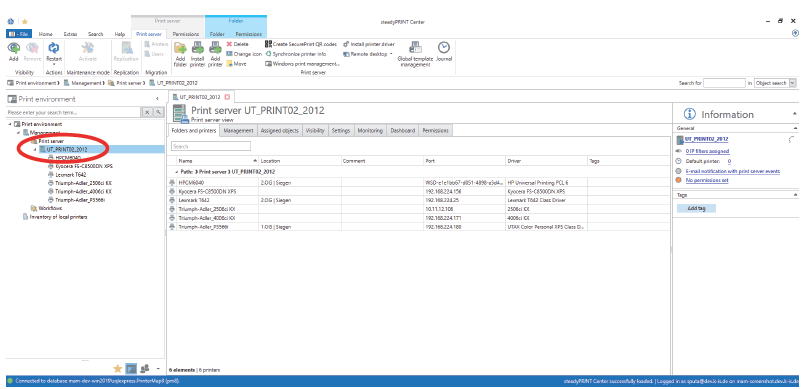Screen dimensions: 804x389
Task: Click the refresh icon in Information panel
Action: pyautogui.click(x=791, y=139)
